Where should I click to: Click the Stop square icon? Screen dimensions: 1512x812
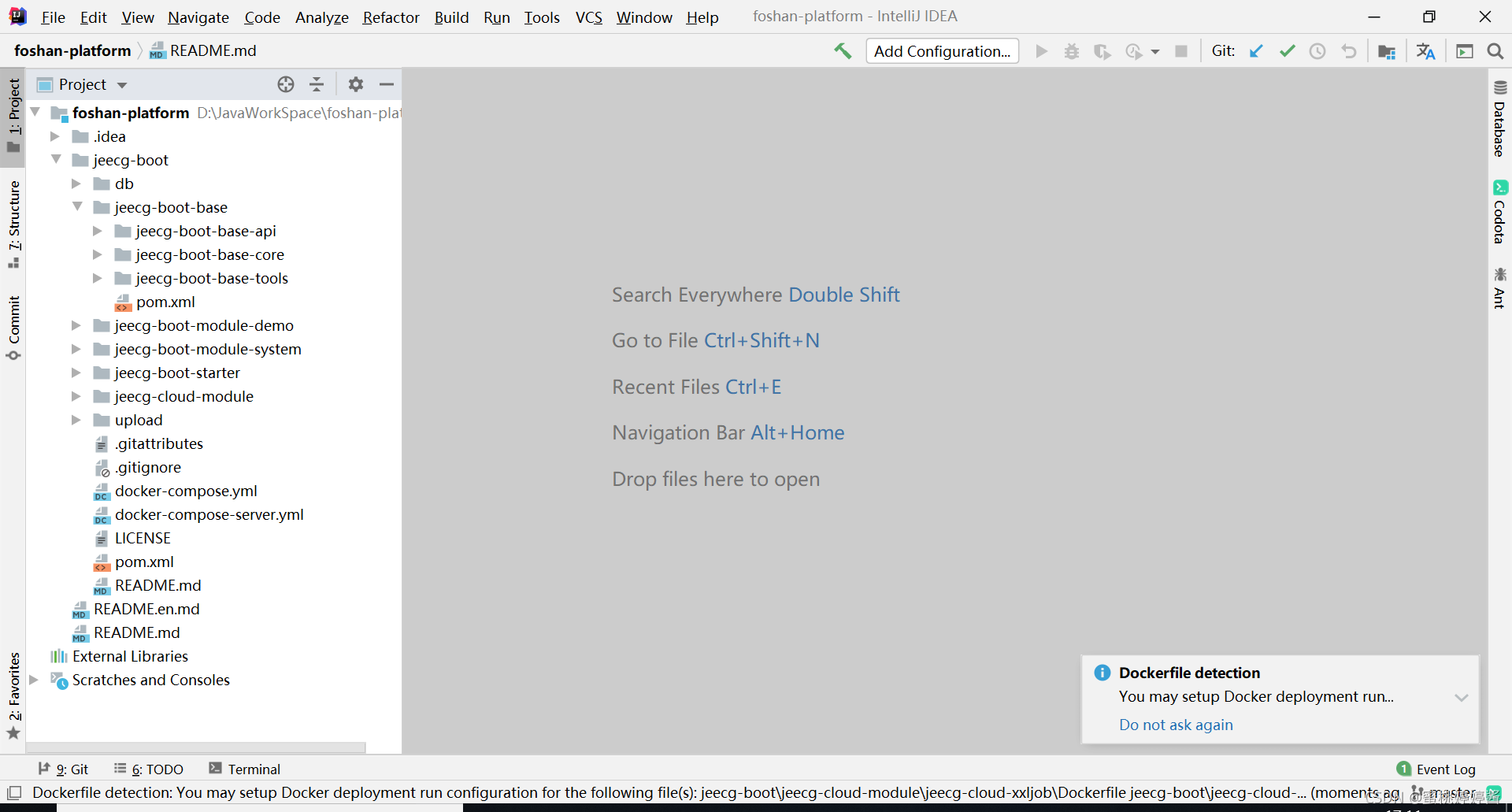(x=1181, y=51)
